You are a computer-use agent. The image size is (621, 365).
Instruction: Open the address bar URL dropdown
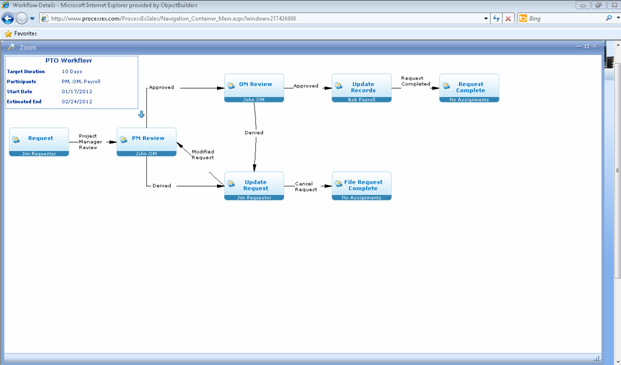click(x=486, y=19)
